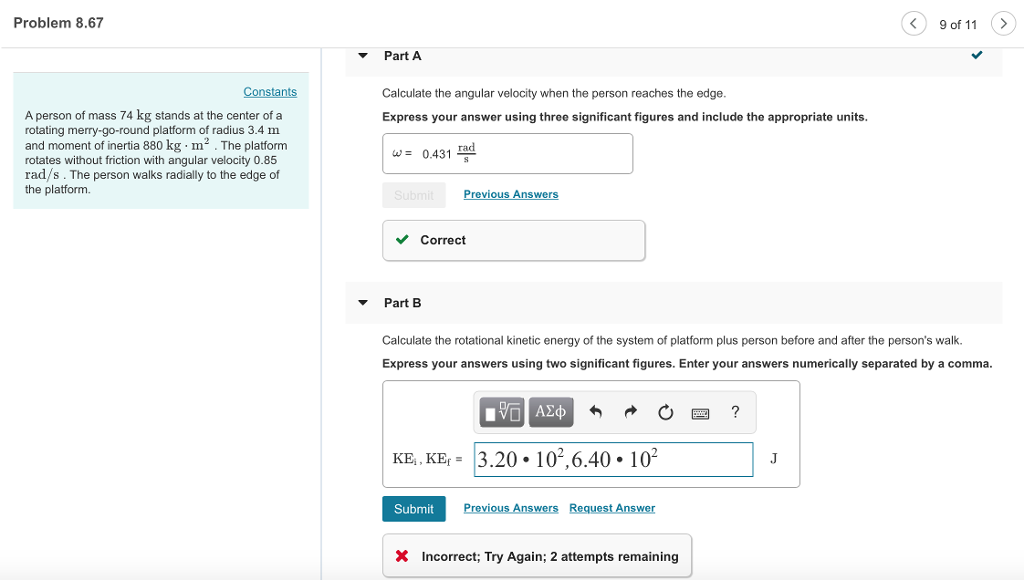
Task: Open the Constants link
Action: point(270,91)
